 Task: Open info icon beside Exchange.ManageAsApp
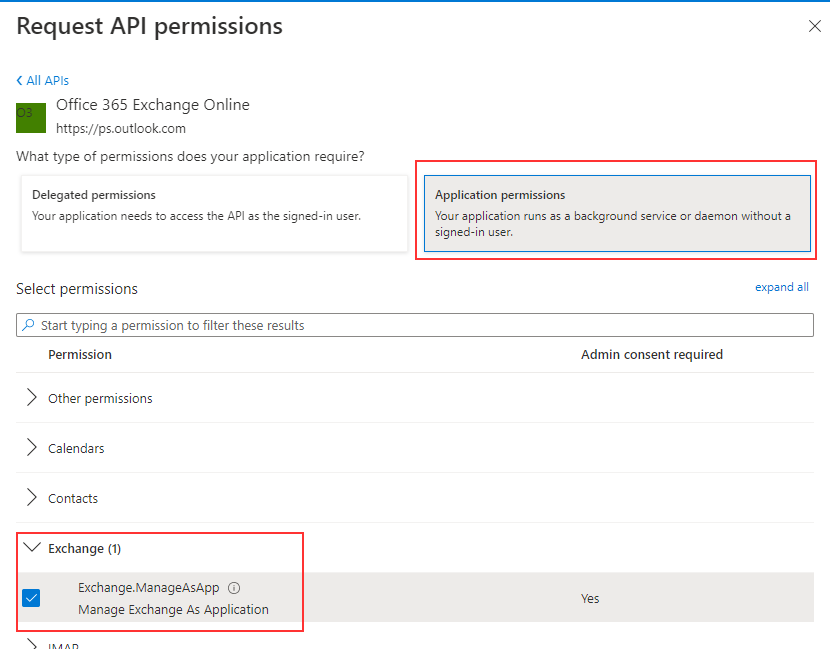234,588
